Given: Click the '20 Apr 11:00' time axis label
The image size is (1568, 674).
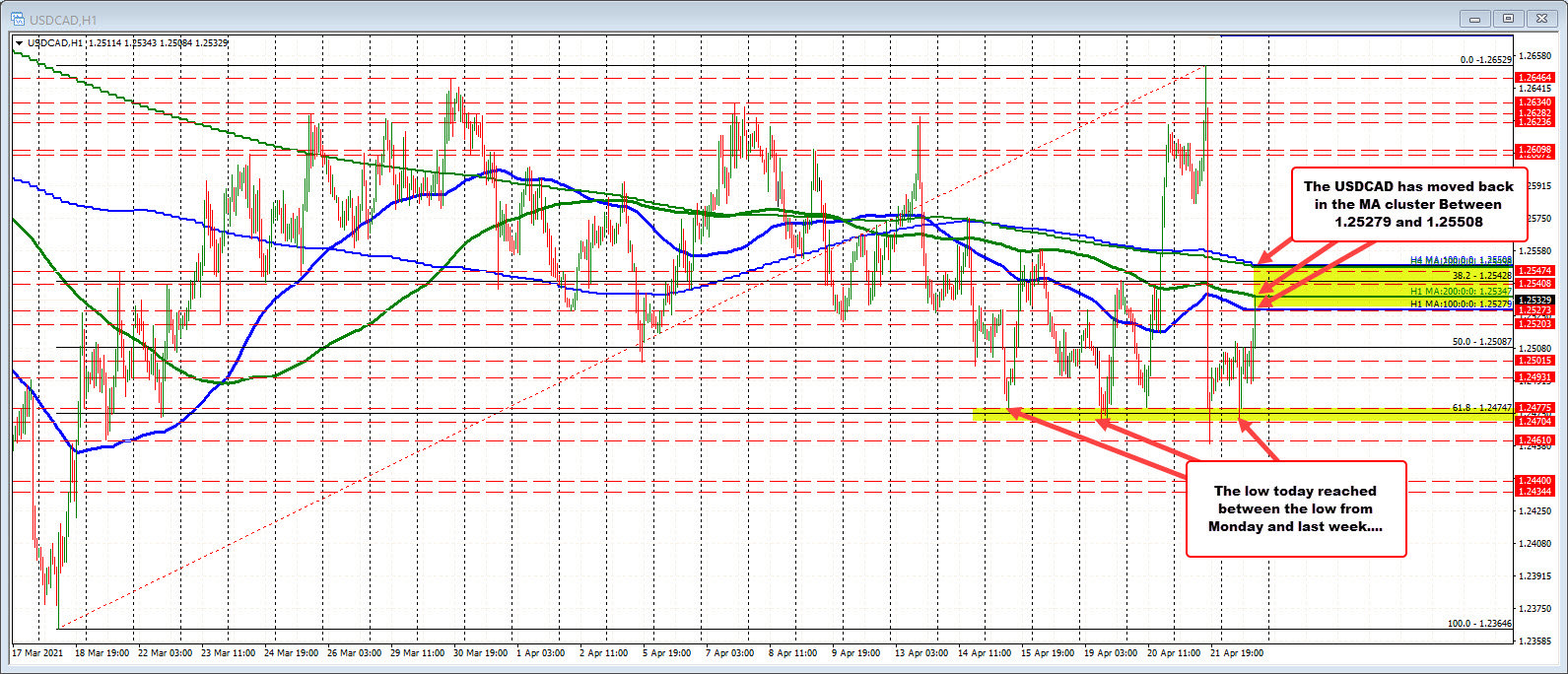Looking at the screenshot, I should [1175, 652].
